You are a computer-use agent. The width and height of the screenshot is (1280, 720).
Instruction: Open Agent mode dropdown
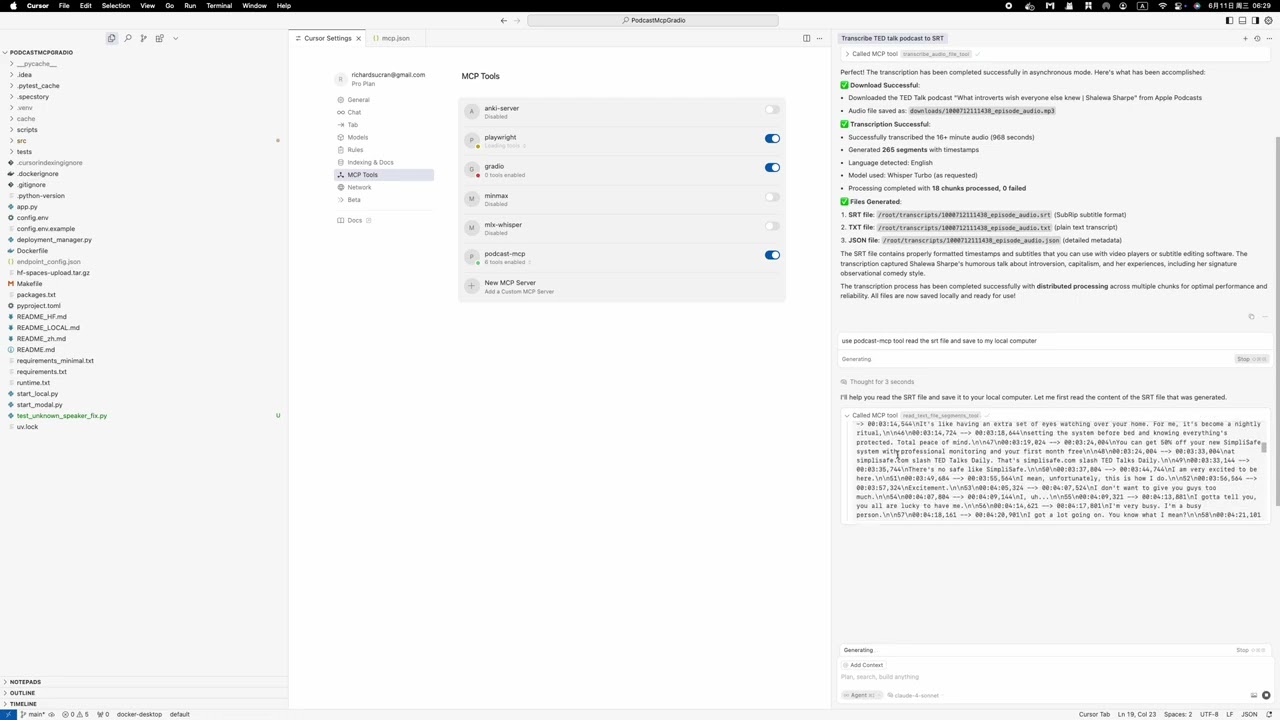coord(862,695)
